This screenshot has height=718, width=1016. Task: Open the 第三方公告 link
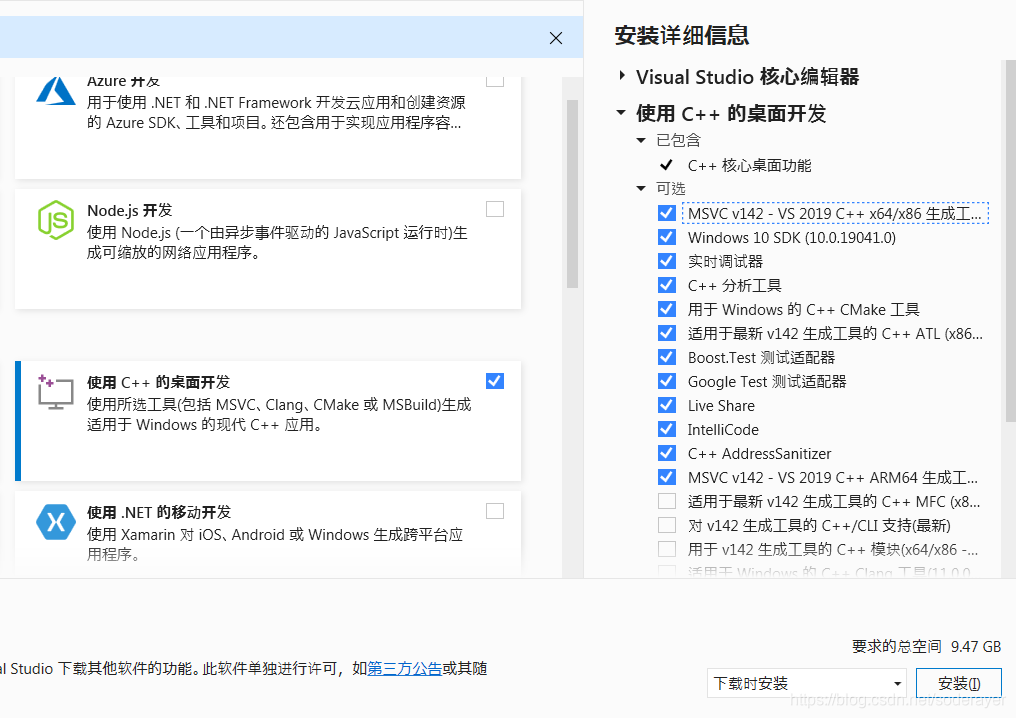pyautogui.click(x=405, y=669)
